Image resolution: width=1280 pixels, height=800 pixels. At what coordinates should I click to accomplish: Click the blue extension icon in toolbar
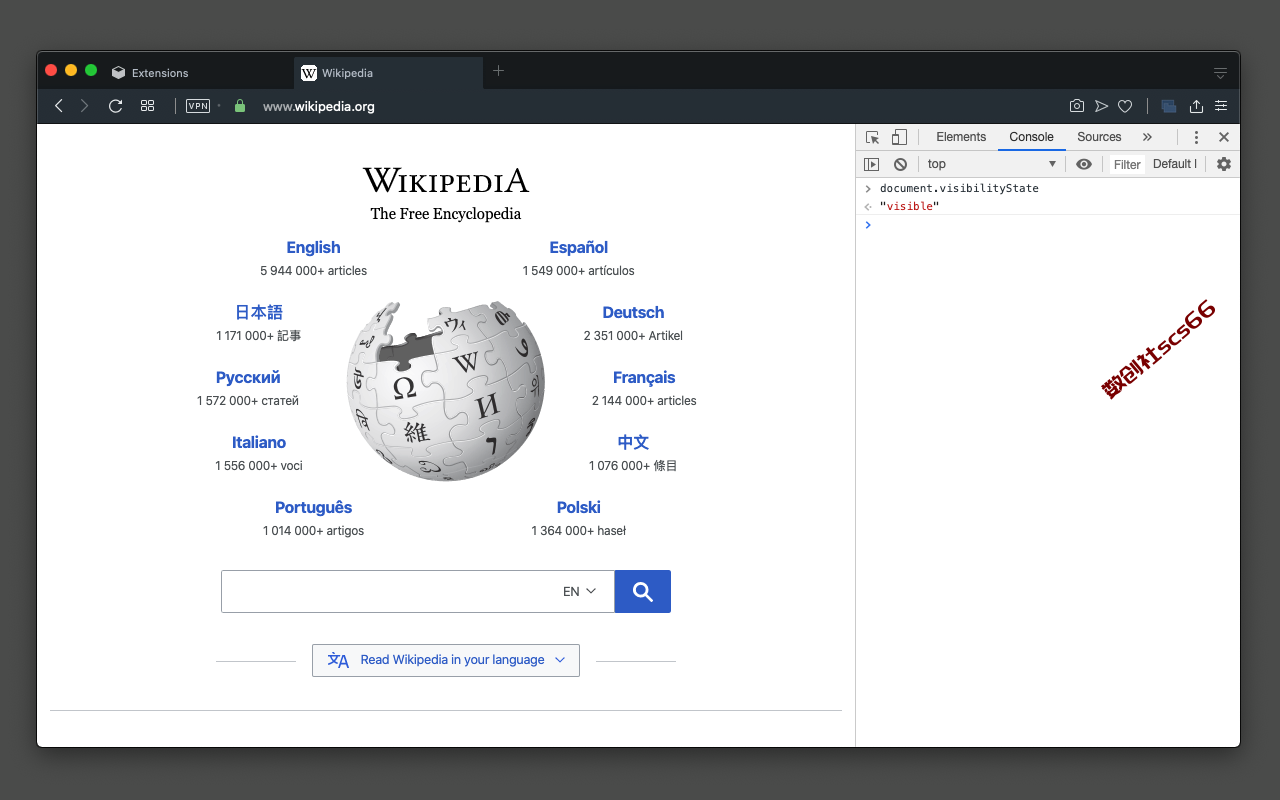point(1168,106)
